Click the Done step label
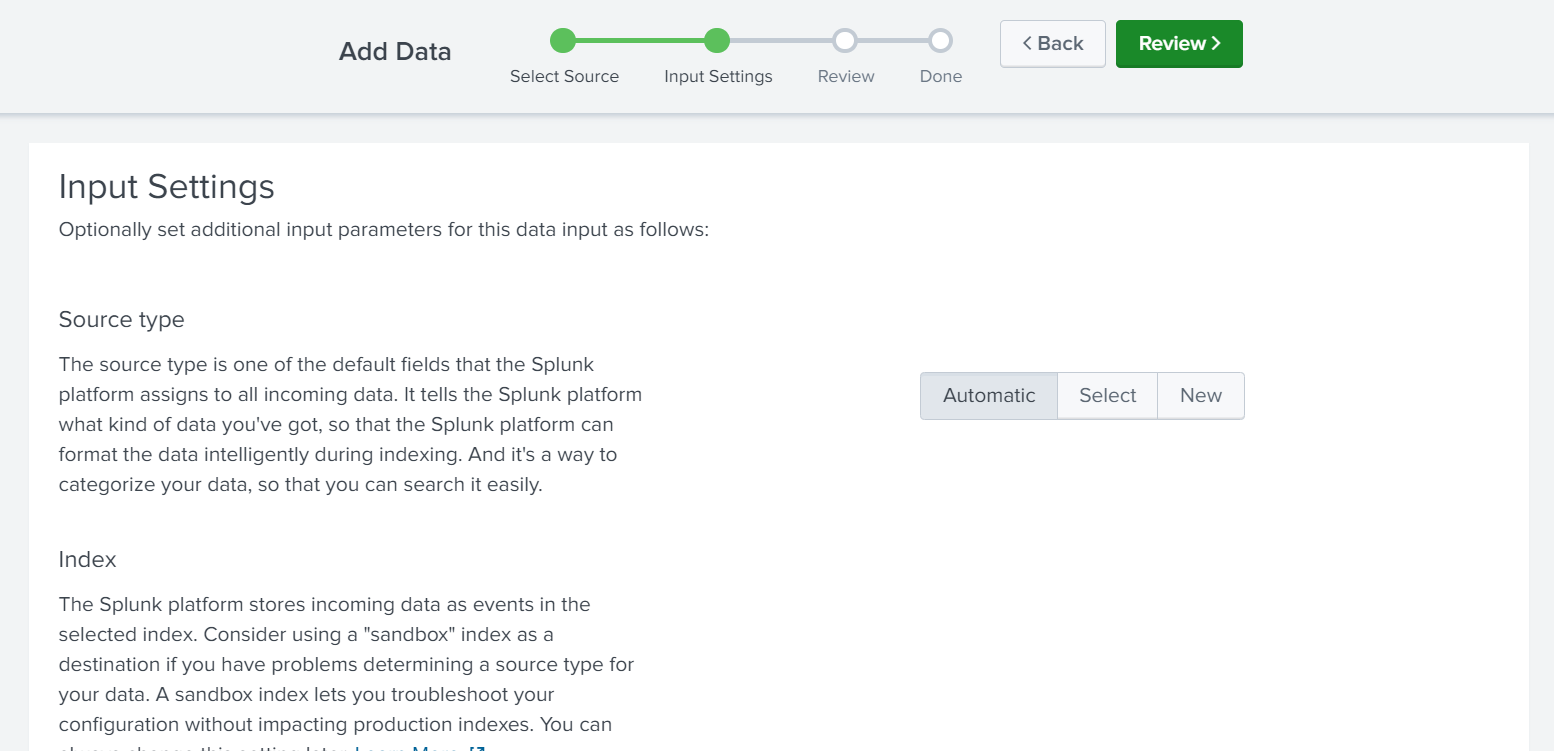Viewport: 1554px width, 751px height. click(941, 76)
